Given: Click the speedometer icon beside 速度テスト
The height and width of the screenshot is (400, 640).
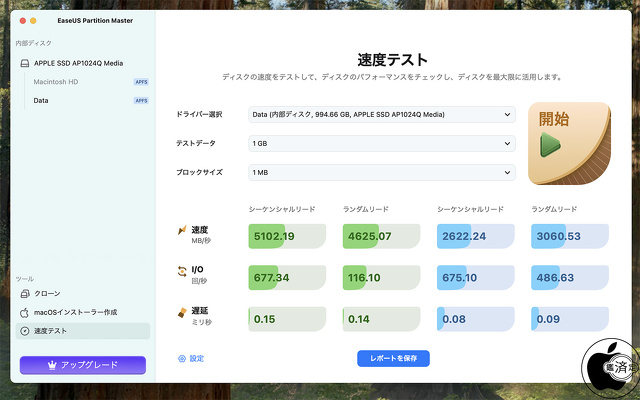Looking at the screenshot, I should coord(25,331).
